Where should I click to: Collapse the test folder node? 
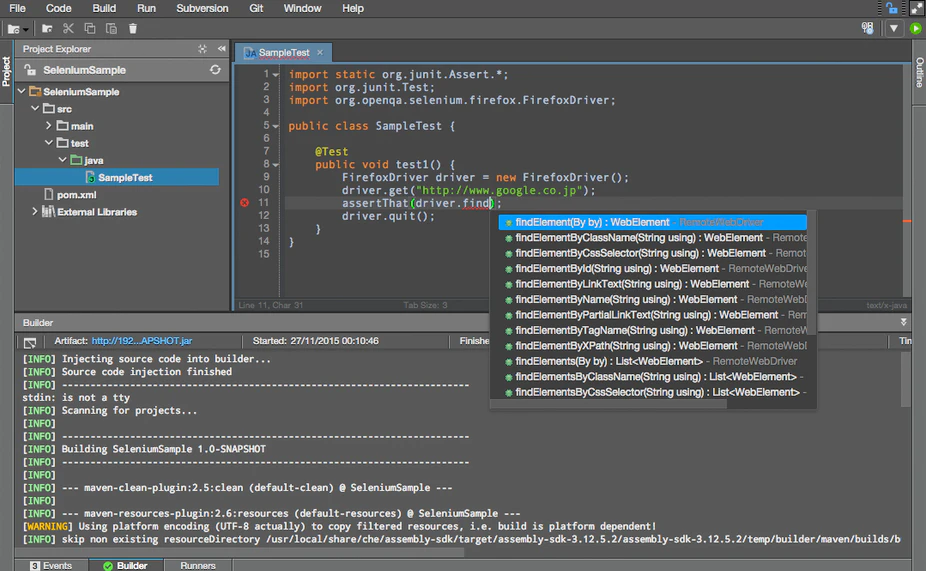coord(49,143)
